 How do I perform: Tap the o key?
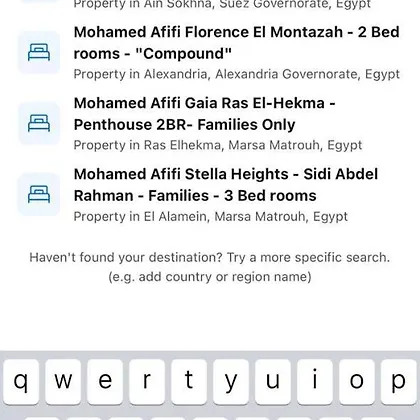(x=357, y=381)
